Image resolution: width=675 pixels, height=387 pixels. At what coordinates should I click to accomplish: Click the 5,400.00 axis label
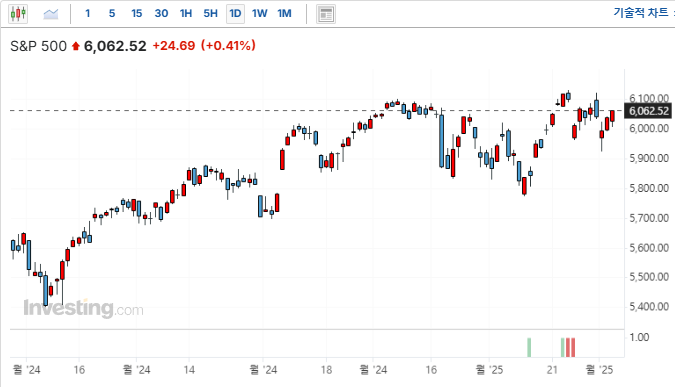click(649, 307)
